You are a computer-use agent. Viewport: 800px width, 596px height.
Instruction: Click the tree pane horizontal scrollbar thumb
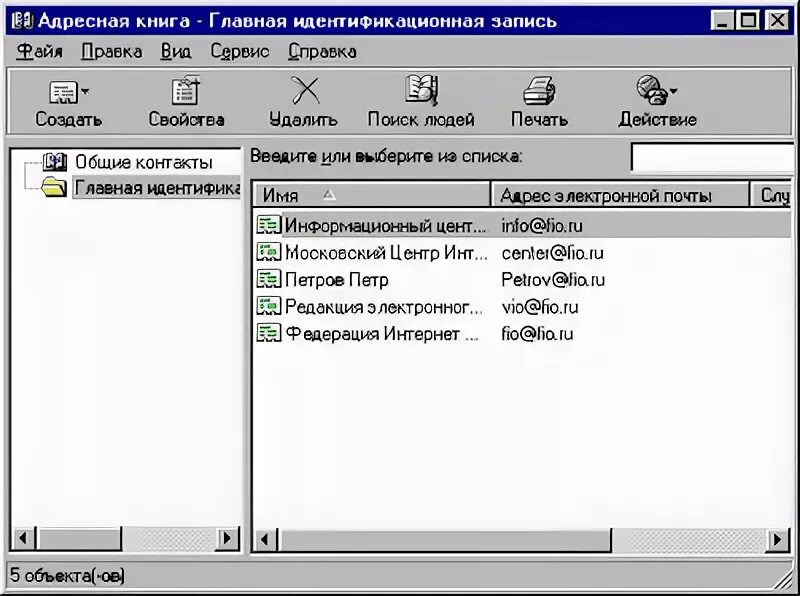click(79, 538)
